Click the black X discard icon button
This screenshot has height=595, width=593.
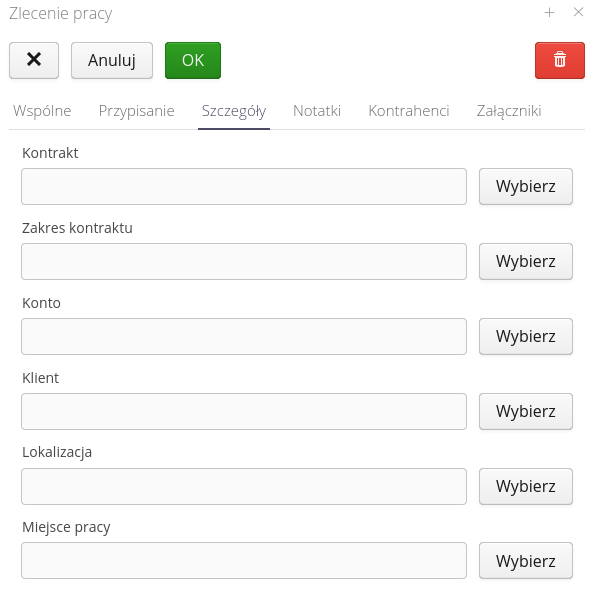coord(34,60)
